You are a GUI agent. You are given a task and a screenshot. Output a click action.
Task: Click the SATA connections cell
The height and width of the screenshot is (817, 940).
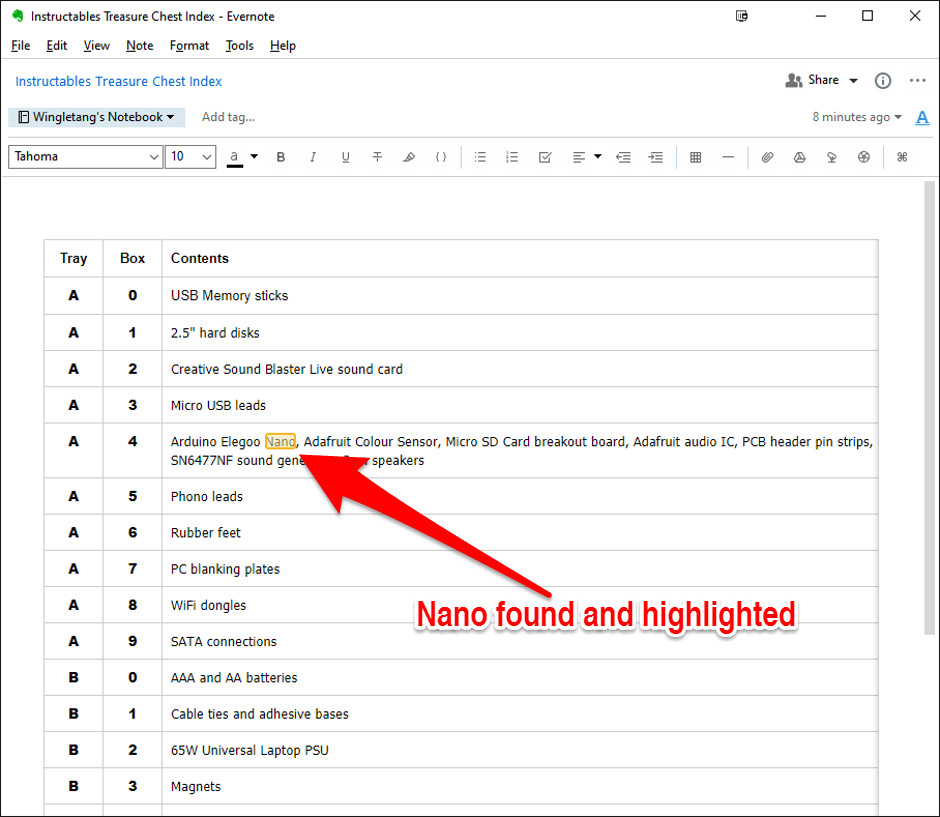[x=520, y=641]
